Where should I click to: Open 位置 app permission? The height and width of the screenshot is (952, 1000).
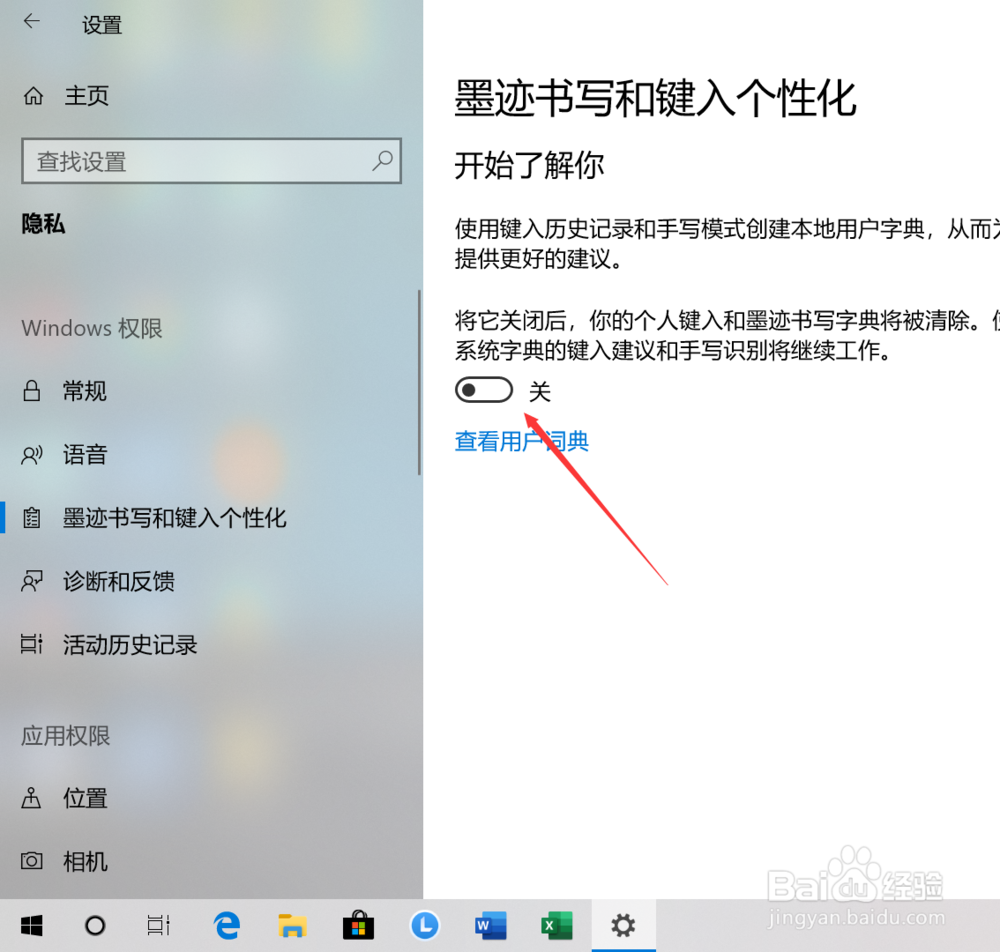[84, 798]
